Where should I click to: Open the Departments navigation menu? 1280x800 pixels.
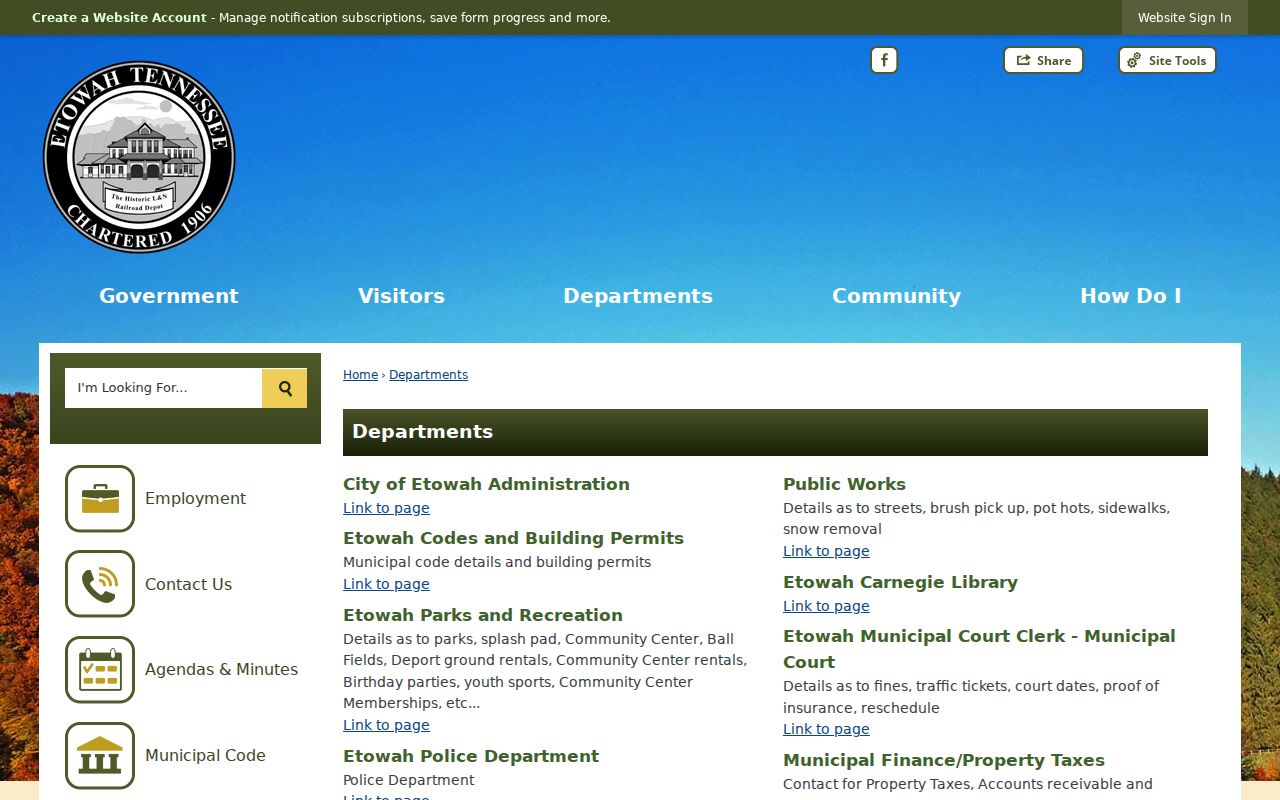click(638, 296)
